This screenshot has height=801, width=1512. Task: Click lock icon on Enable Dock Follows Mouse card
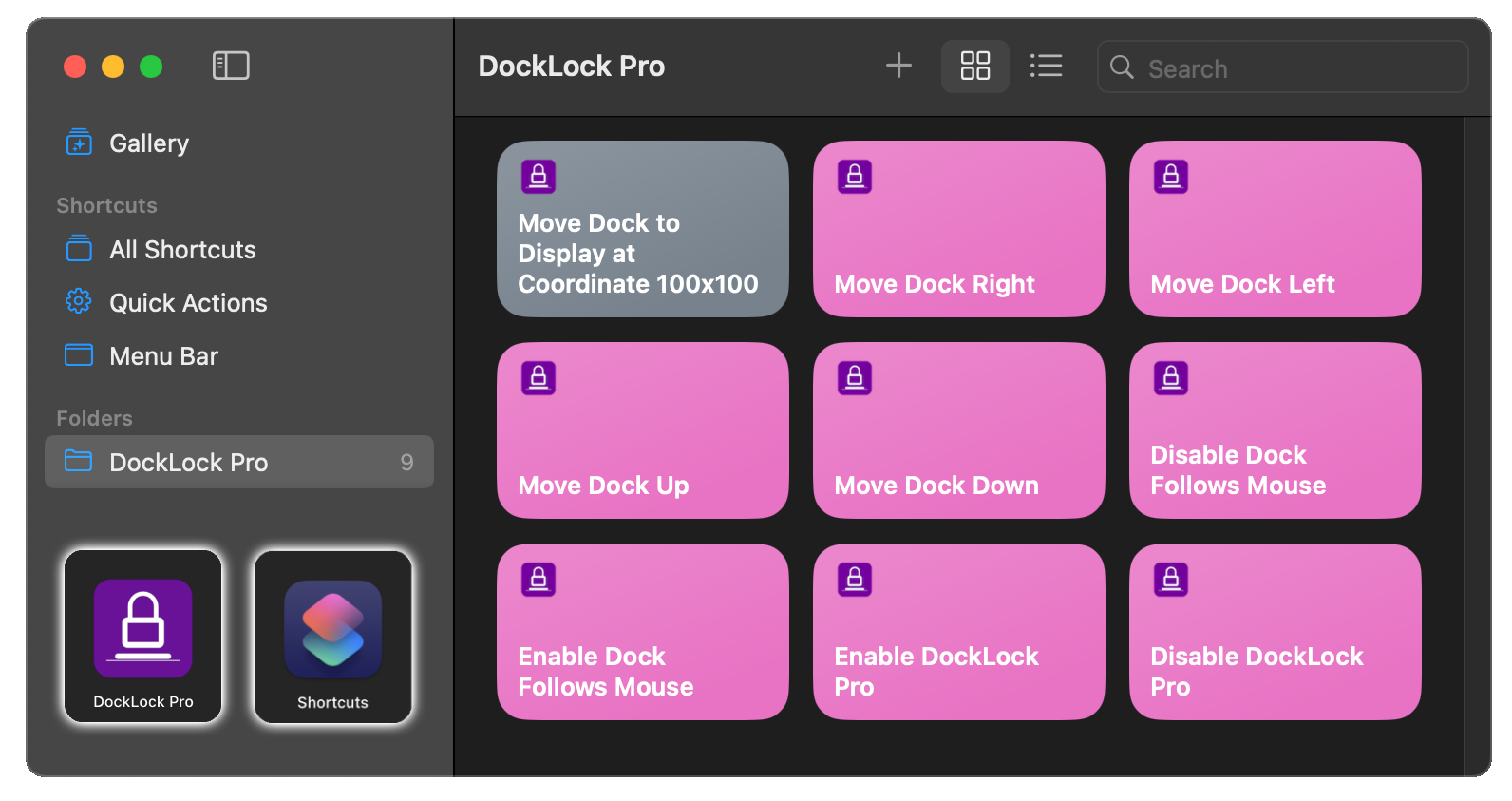coord(539,580)
